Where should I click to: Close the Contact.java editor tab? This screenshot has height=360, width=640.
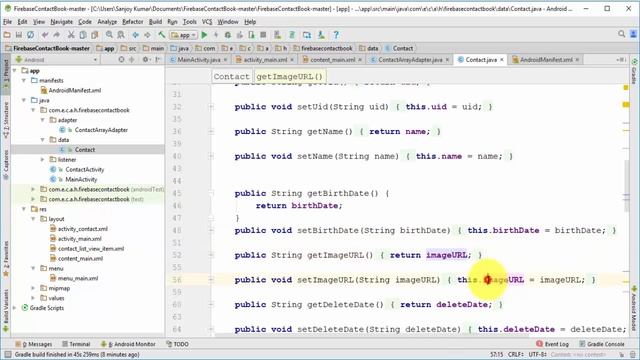tap(502, 60)
